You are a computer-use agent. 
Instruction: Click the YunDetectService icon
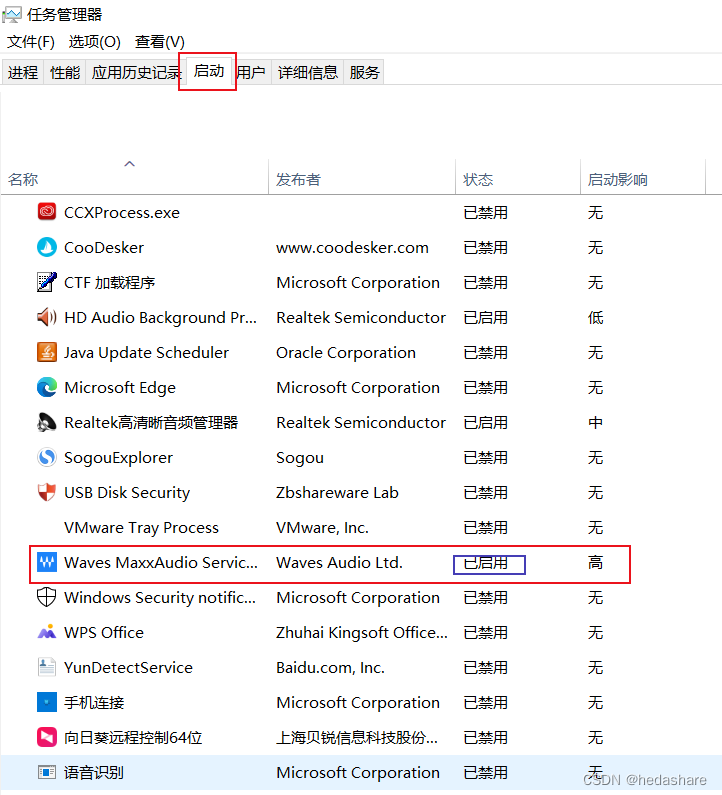tap(47, 667)
